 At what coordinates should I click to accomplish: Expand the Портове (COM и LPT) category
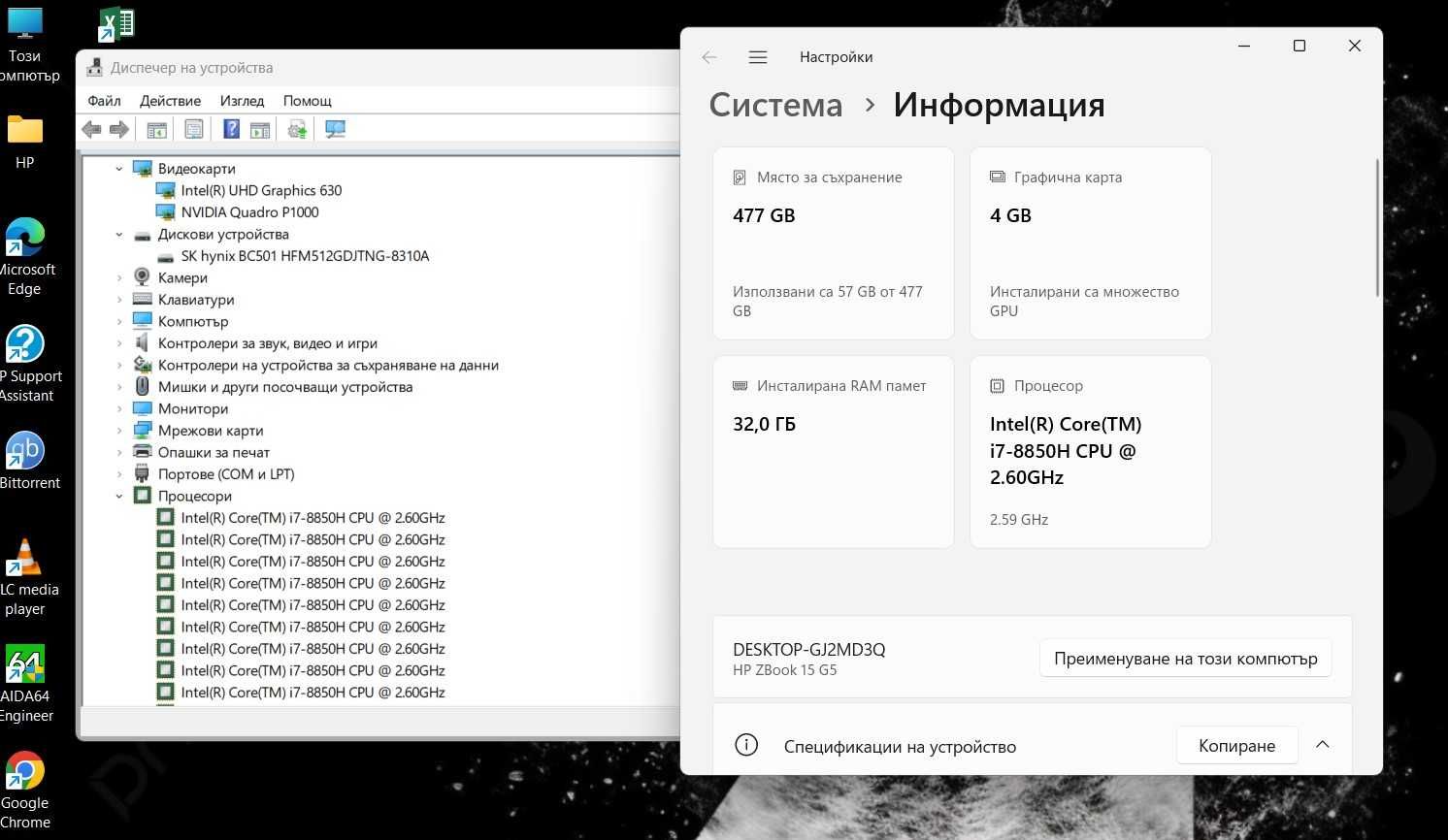[x=119, y=474]
